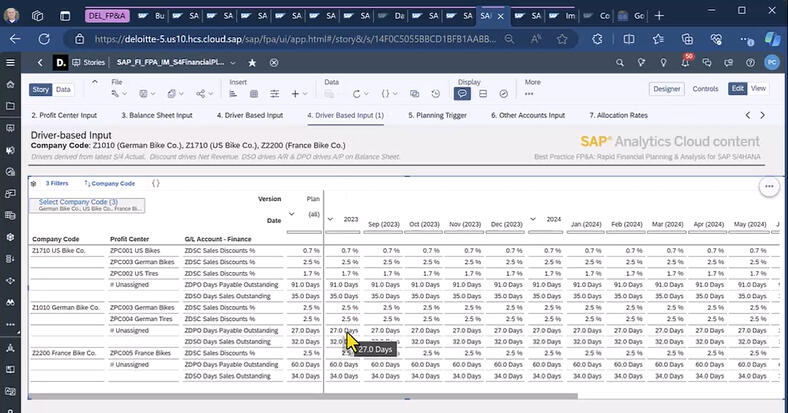
Task: Open Insert add (+) dropdown
Action: point(299,94)
